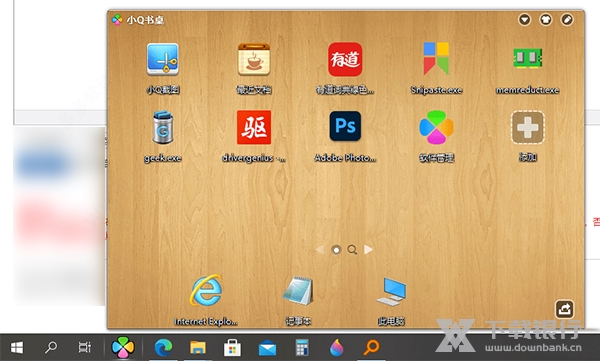Select the first page dot indicator
The image size is (600, 361).
coord(336,250)
